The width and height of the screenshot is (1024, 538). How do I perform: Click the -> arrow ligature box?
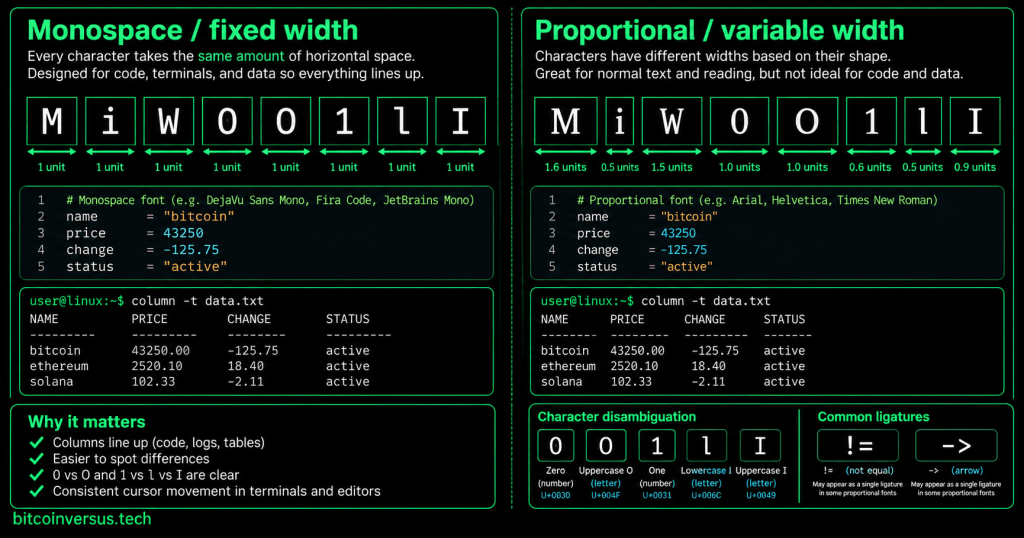tap(956, 445)
